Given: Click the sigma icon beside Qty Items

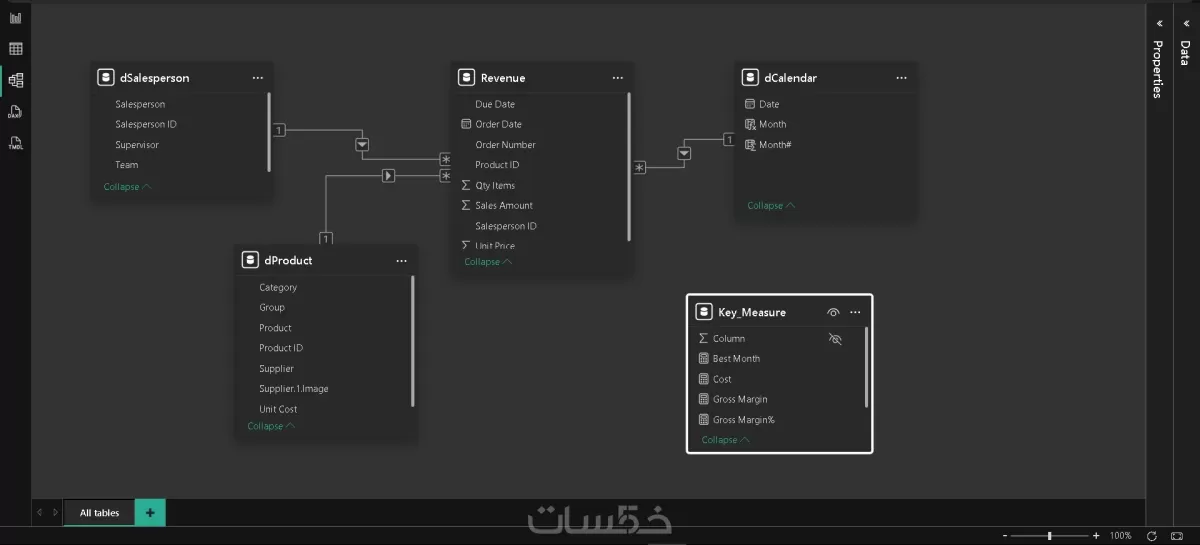Looking at the screenshot, I should point(466,185).
